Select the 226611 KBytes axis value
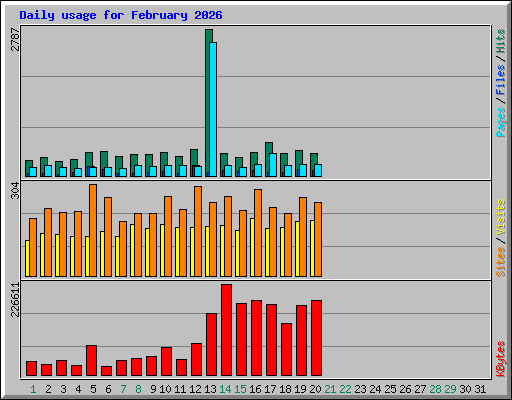This screenshot has width=512, height=400. pyautogui.click(x=15, y=299)
